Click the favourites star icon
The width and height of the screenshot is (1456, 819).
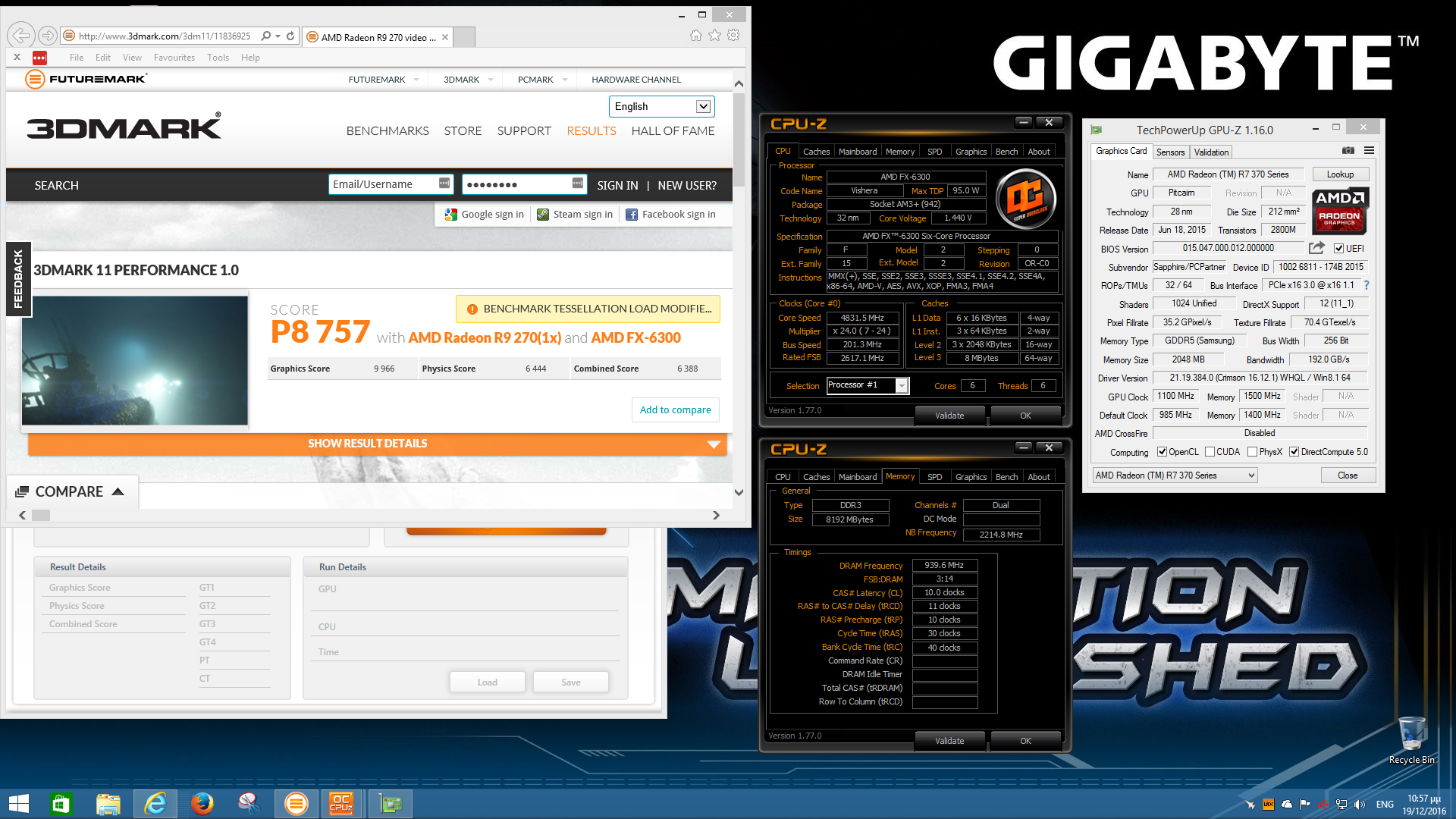pos(714,35)
